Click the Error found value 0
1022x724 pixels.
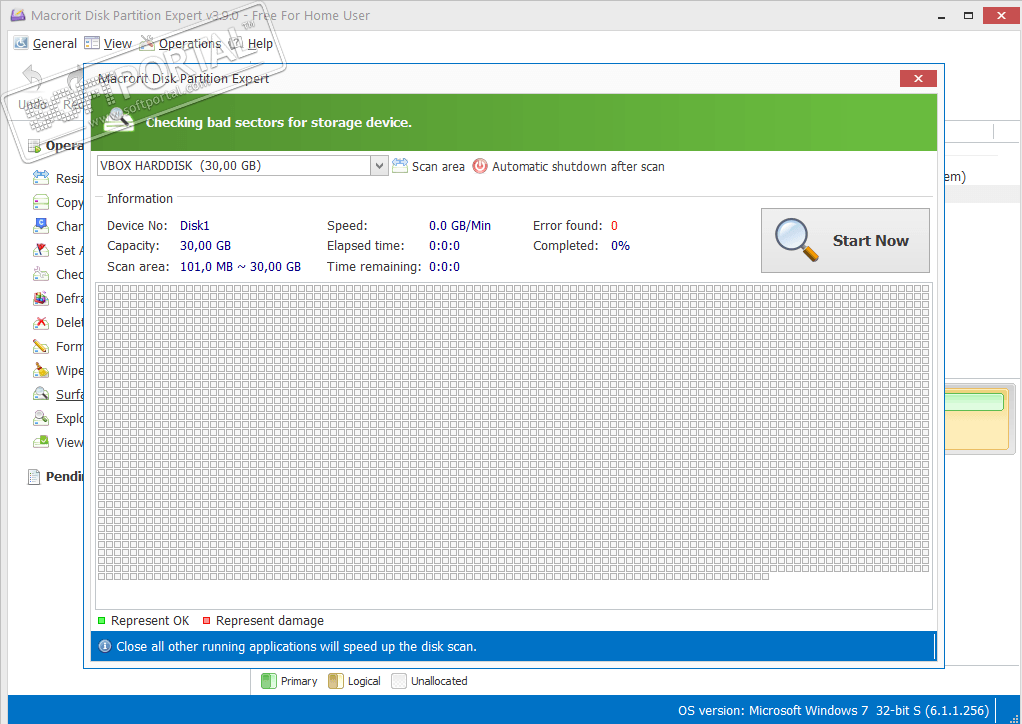coord(614,225)
